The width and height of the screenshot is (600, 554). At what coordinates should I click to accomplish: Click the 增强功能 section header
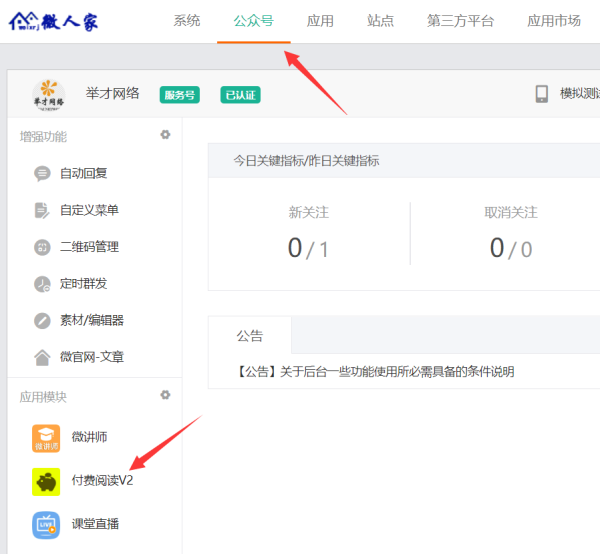43,137
